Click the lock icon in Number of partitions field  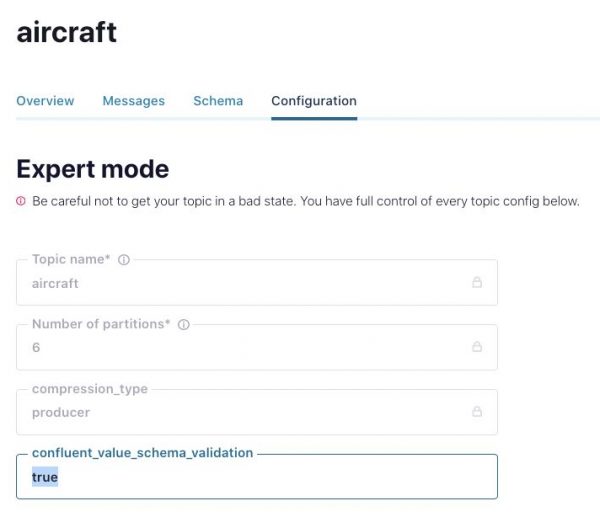pos(477,347)
